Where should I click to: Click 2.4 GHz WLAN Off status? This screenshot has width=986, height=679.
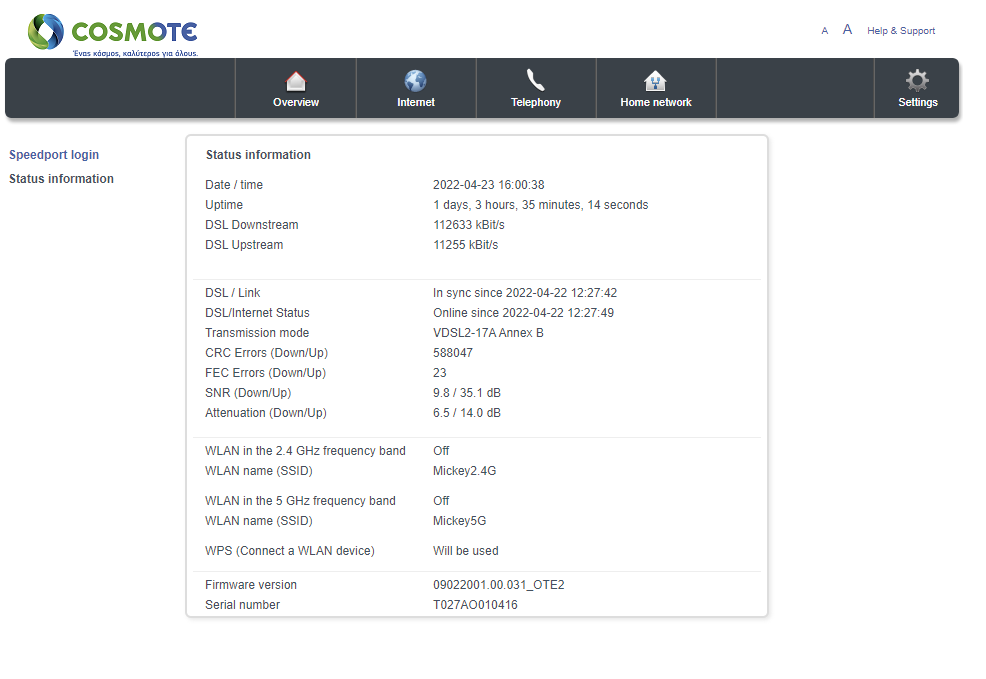441,451
